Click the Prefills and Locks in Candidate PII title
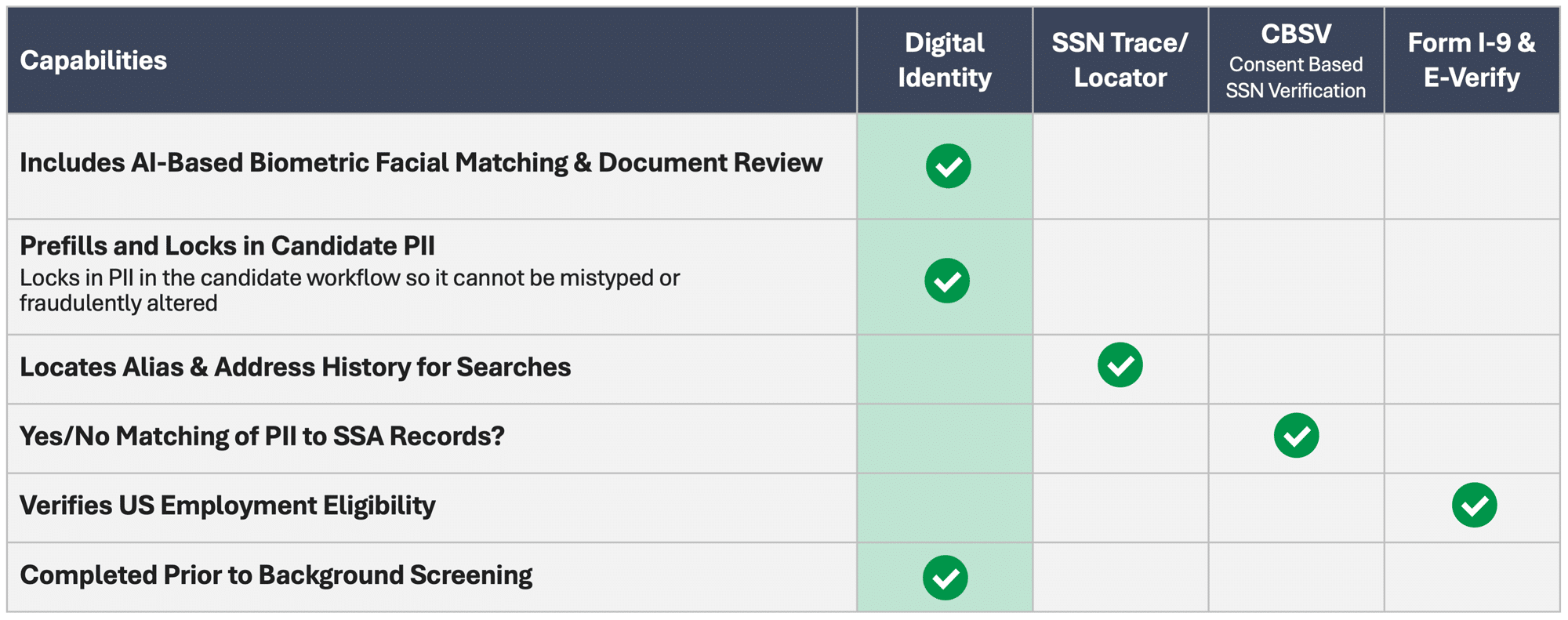The image size is (1568, 620). tap(227, 246)
